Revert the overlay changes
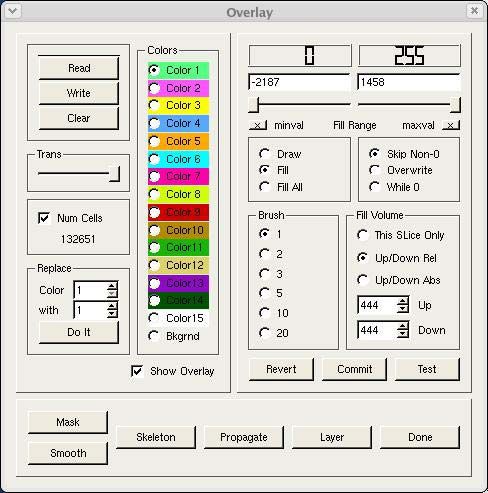Viewport: 488px width, 493px height. coord(281,369)
